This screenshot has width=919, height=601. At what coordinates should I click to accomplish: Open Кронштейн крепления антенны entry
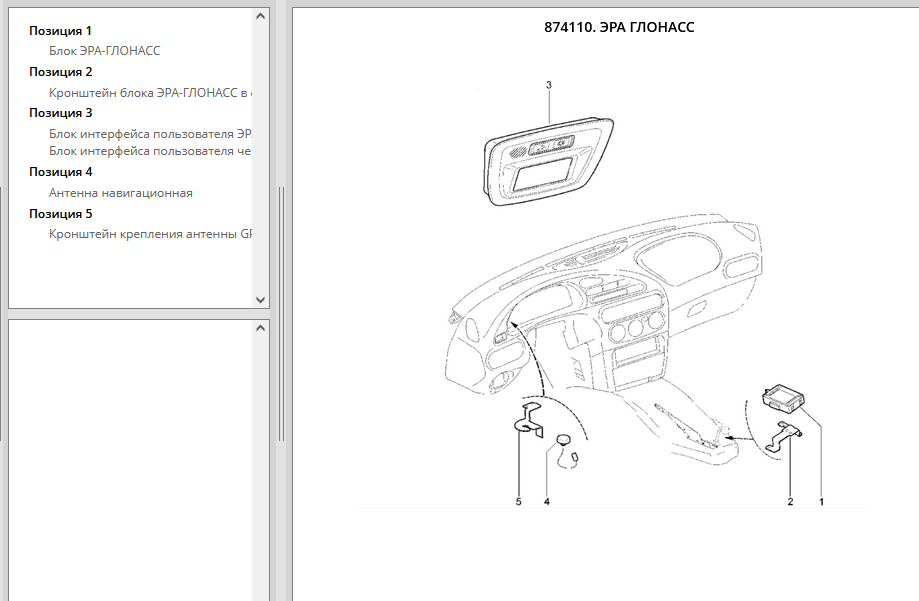[x=150, y=234]
